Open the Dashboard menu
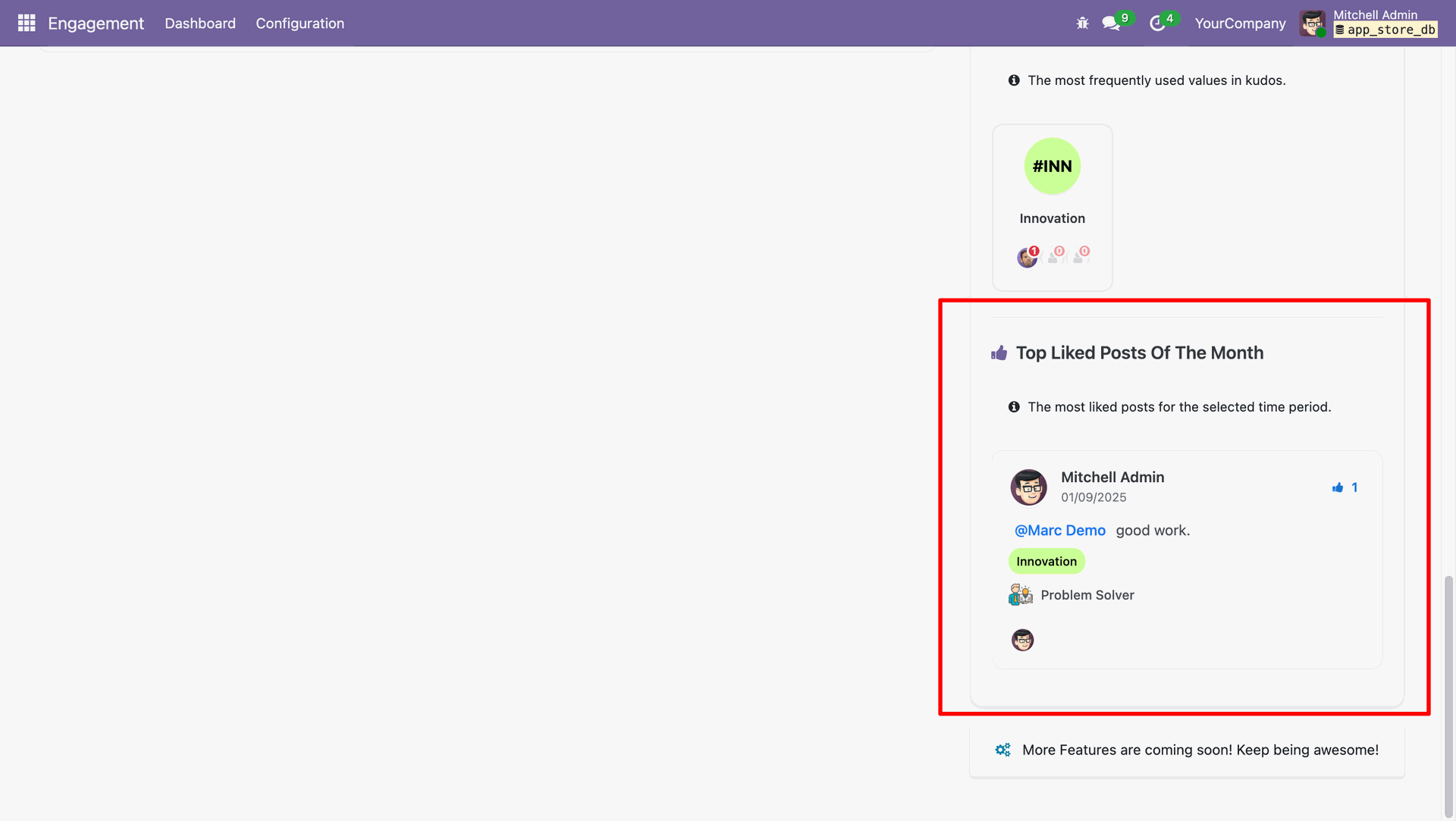The height and width of the screenshot is (821, 1456). [x=200, y=24]
